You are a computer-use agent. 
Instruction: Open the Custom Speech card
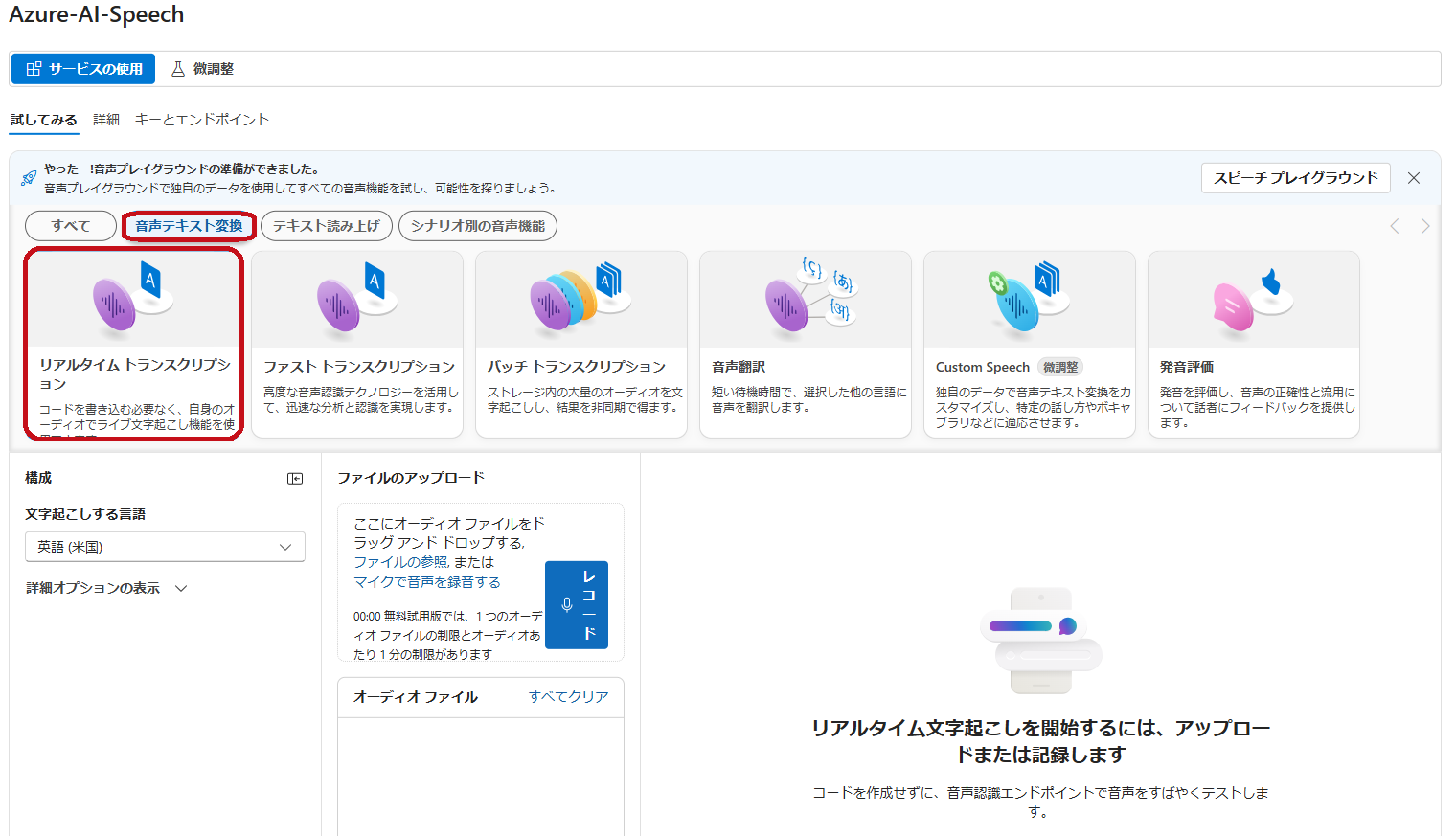1030,345
